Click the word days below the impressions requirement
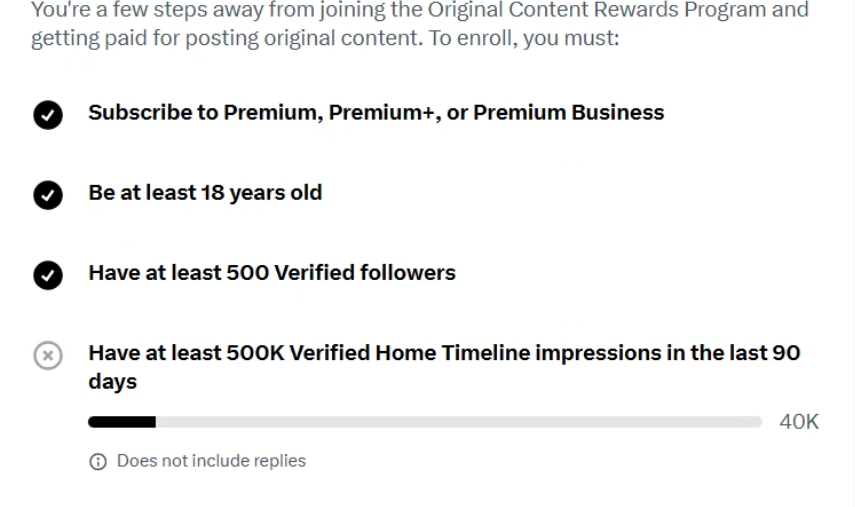855x507 pixels. [x=113, y=382]
